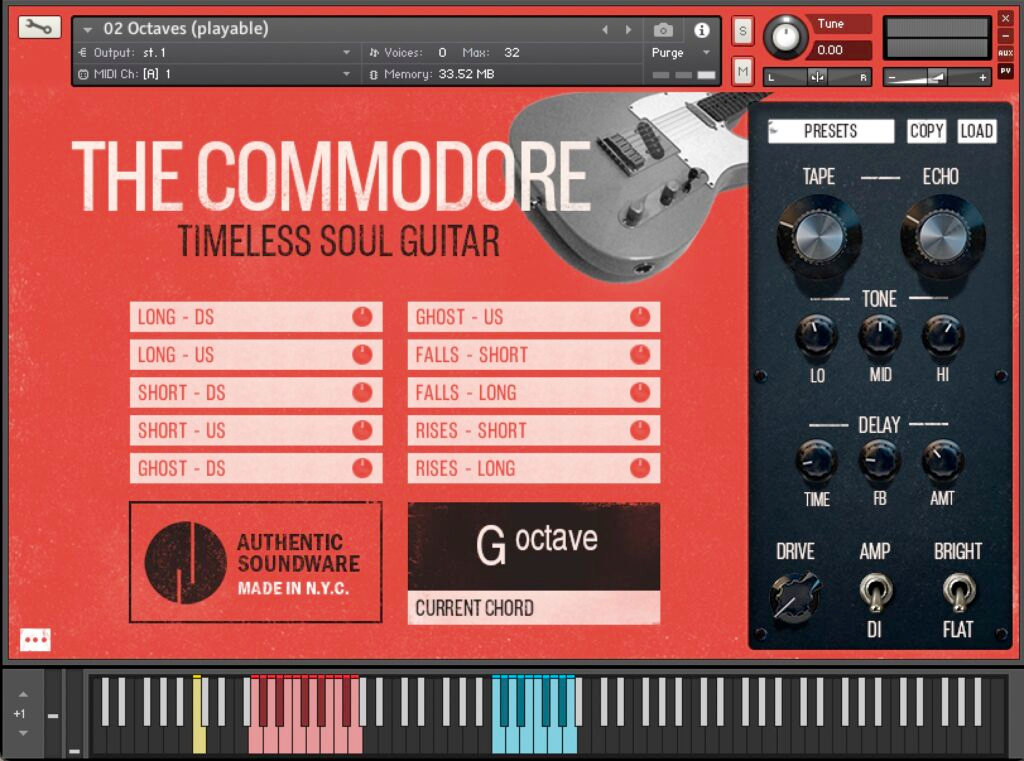This screenshot has height=761, width=1024.
Task: Click the wrench instrument edit icon
Action: pos(39,27)
